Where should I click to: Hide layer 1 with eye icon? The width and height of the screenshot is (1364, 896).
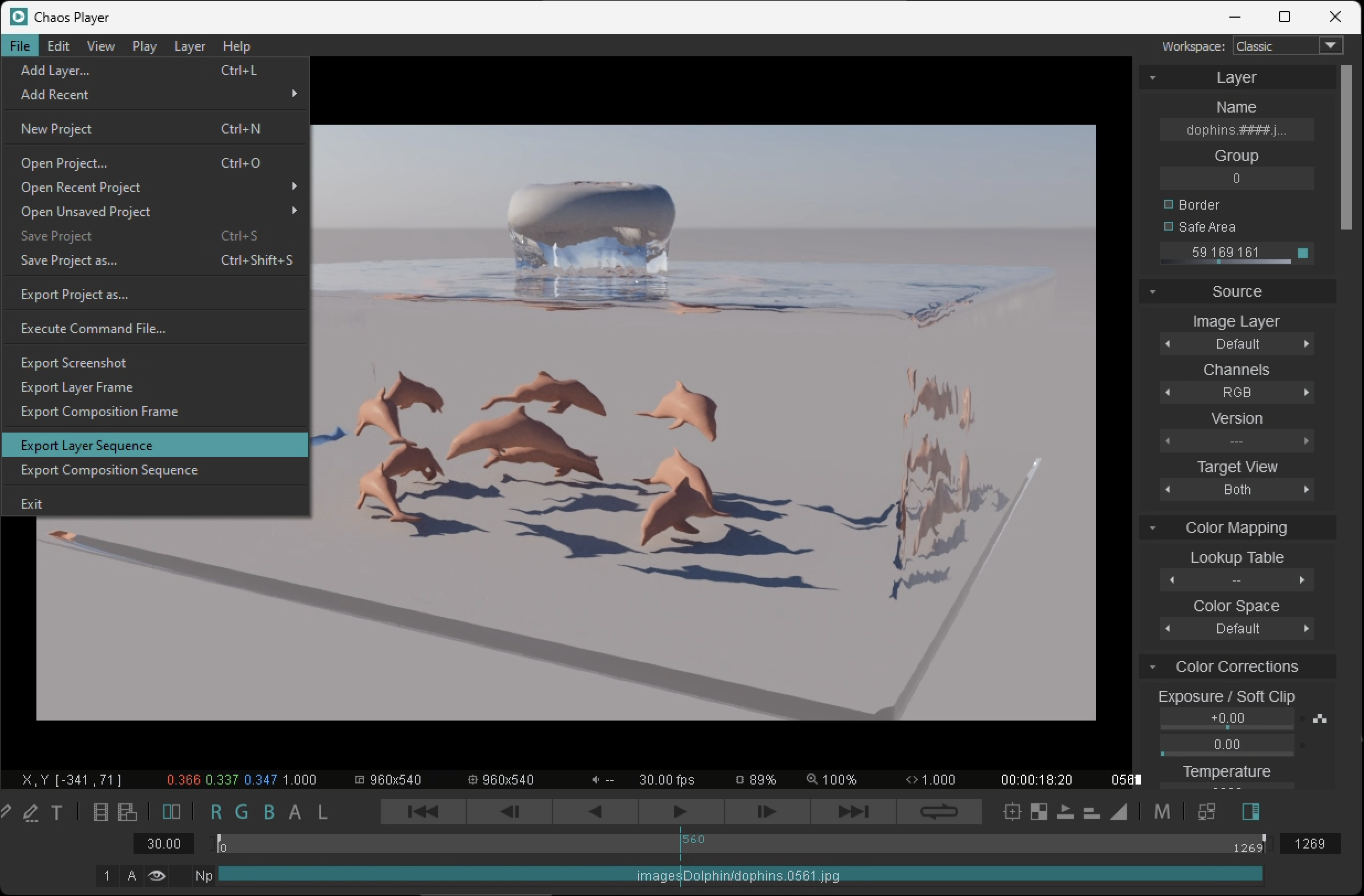click(157, 876)
